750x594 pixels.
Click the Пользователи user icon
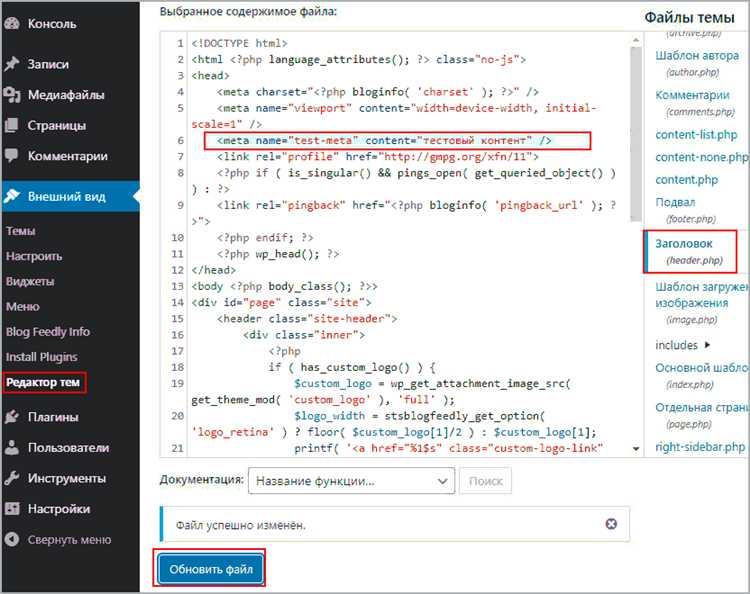[11, 447]
